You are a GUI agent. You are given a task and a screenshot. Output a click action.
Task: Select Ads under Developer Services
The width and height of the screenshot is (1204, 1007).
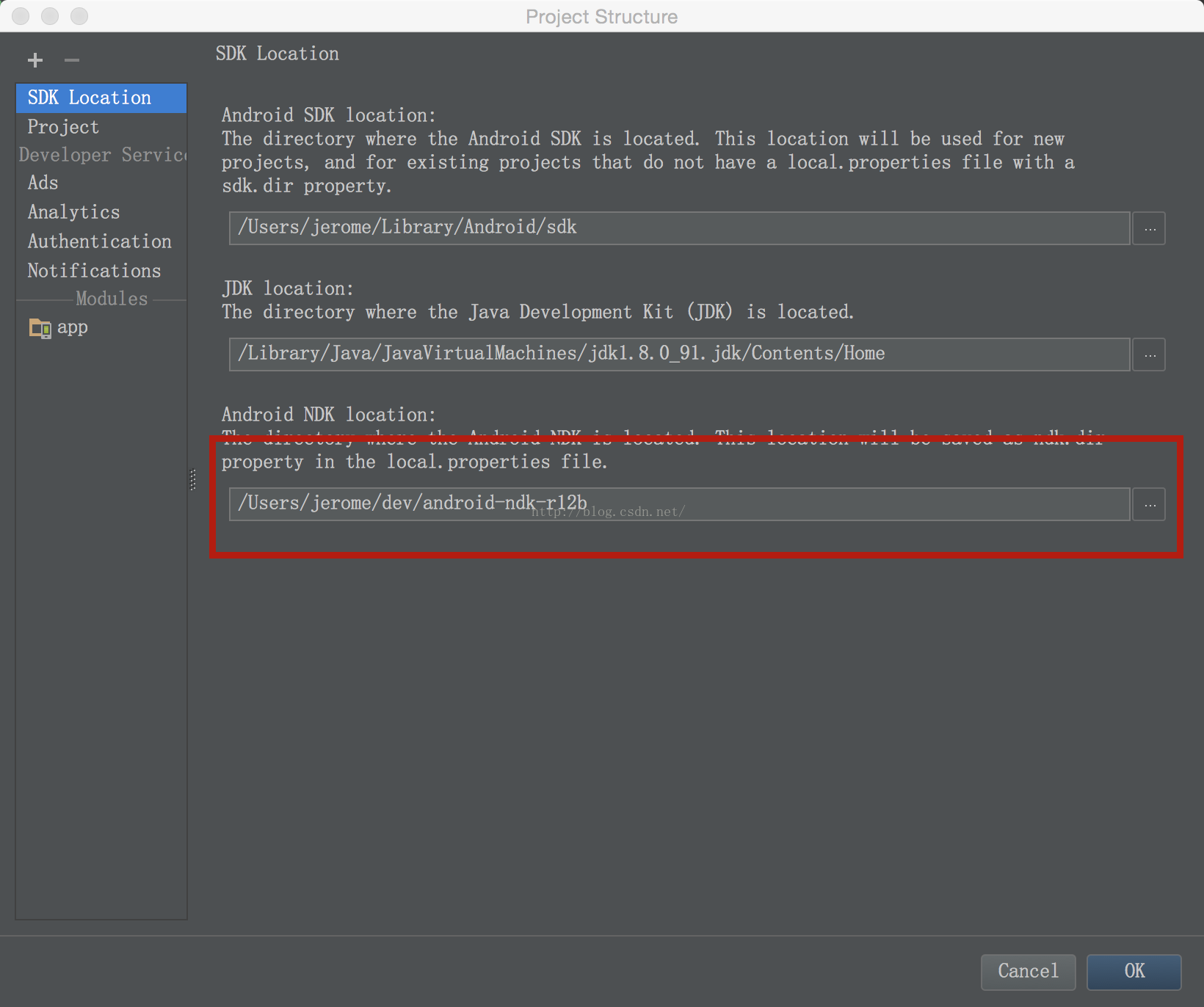(43, 183)
